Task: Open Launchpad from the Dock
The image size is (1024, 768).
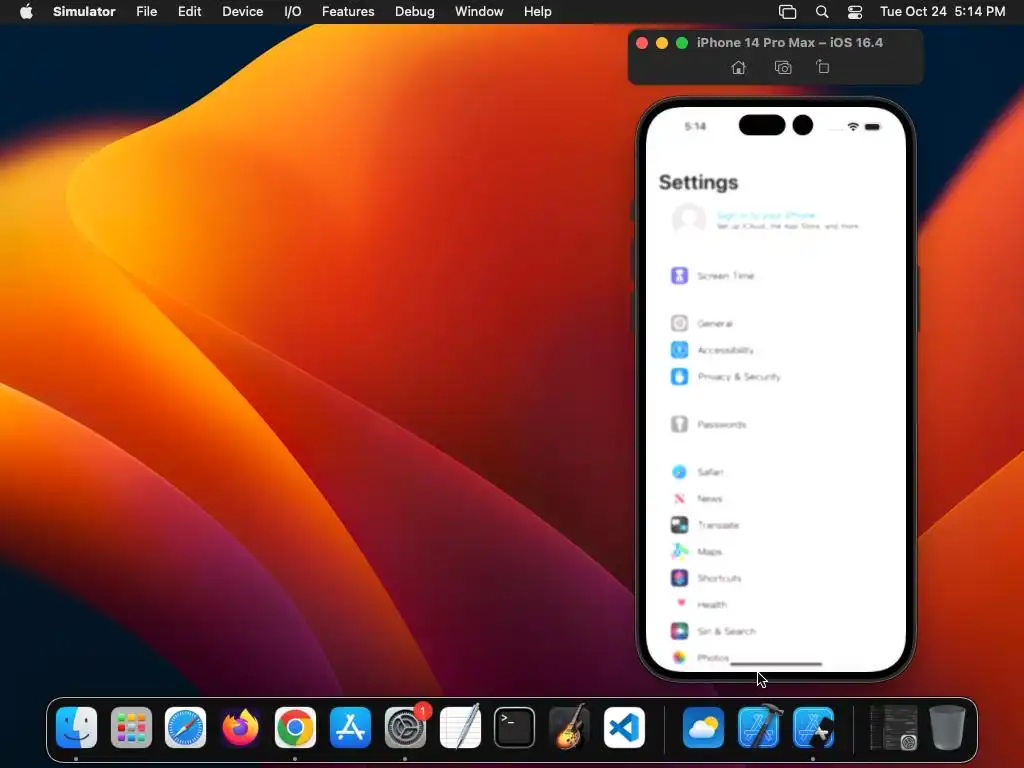Action: (x=131, y=727)
